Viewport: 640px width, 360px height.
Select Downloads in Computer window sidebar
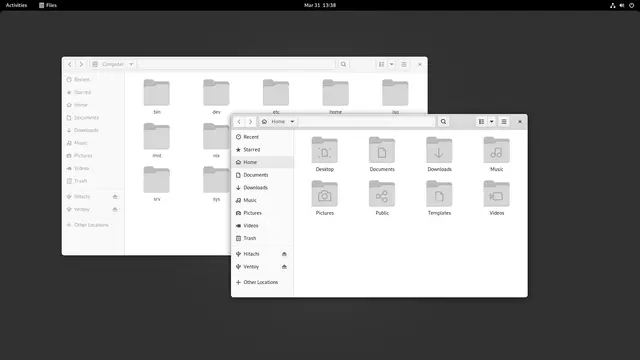[93, 130]
